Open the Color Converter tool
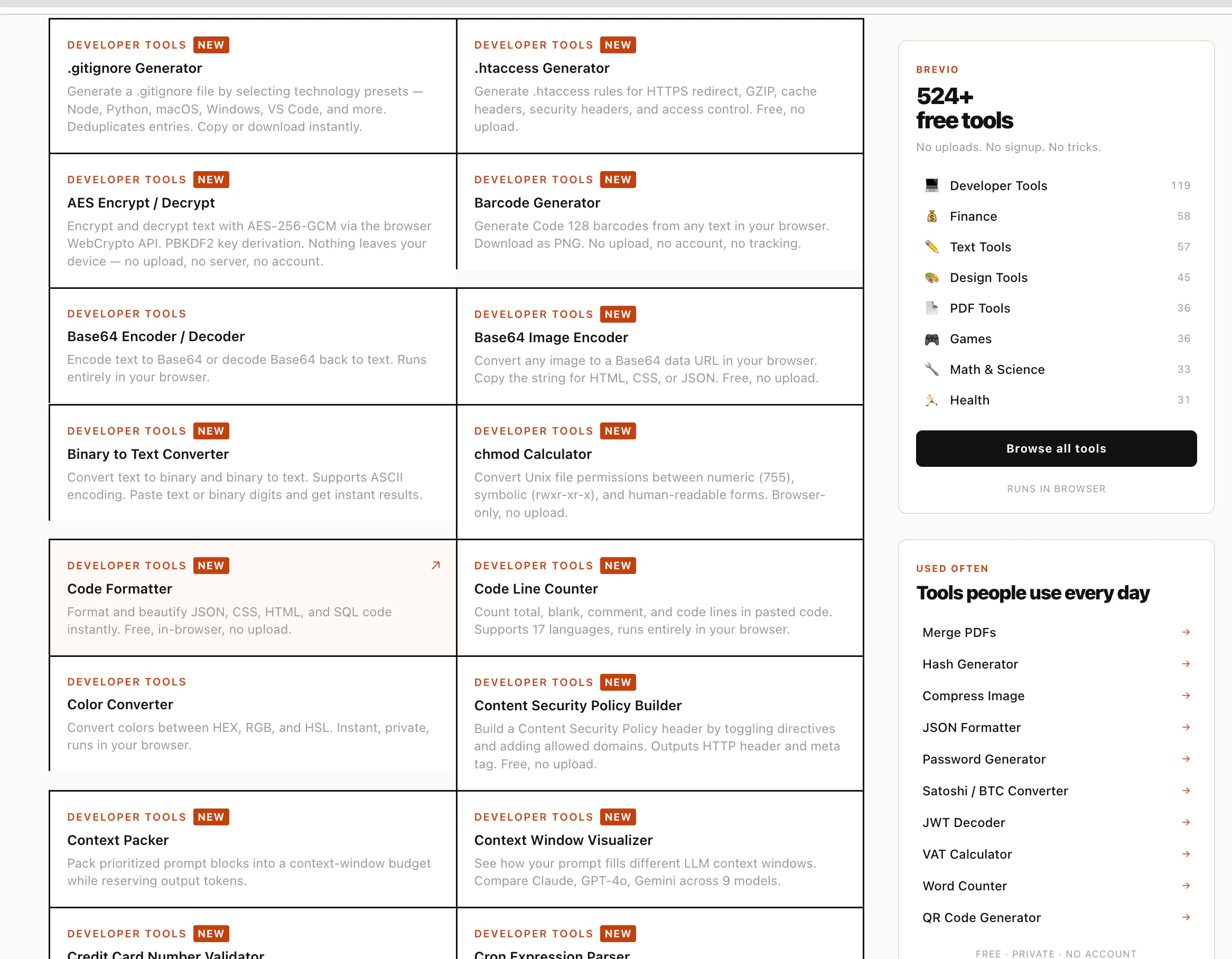The width and height of the screenshot is (1232, 959). click(x=253, y=714)
